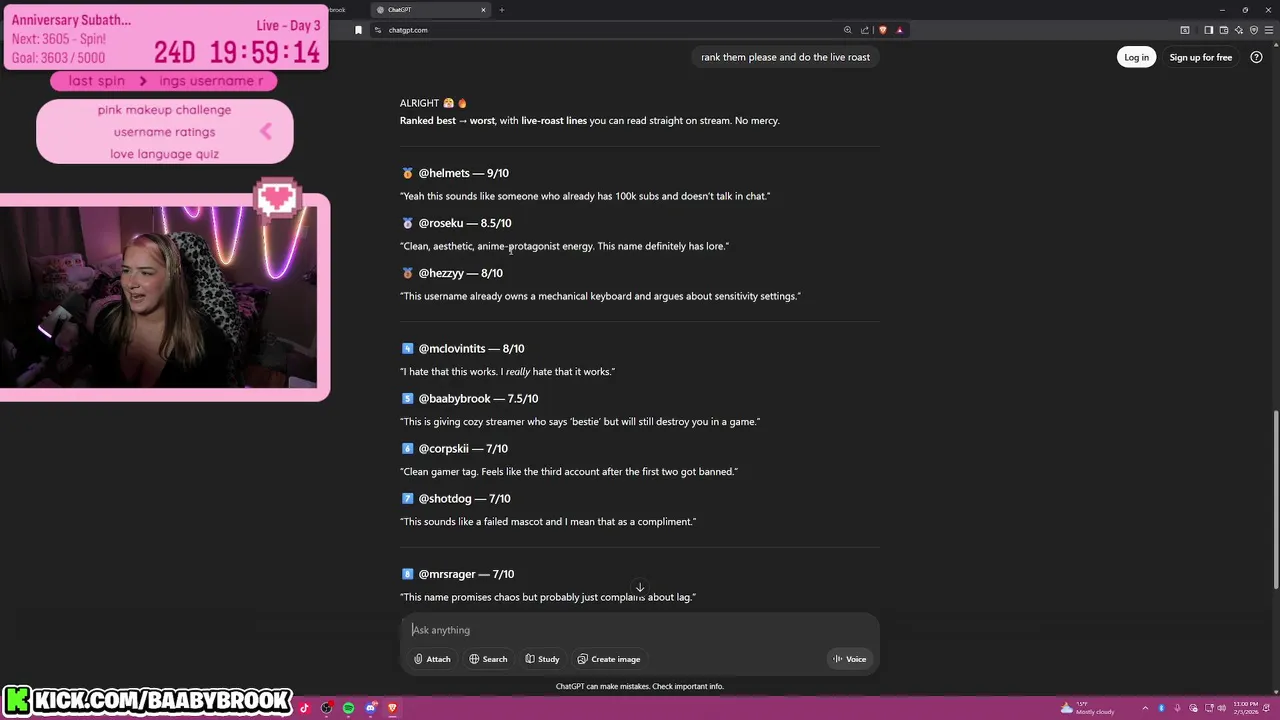
Task: Open the browser hamburger menu
Action: (x=1268, y=30)
